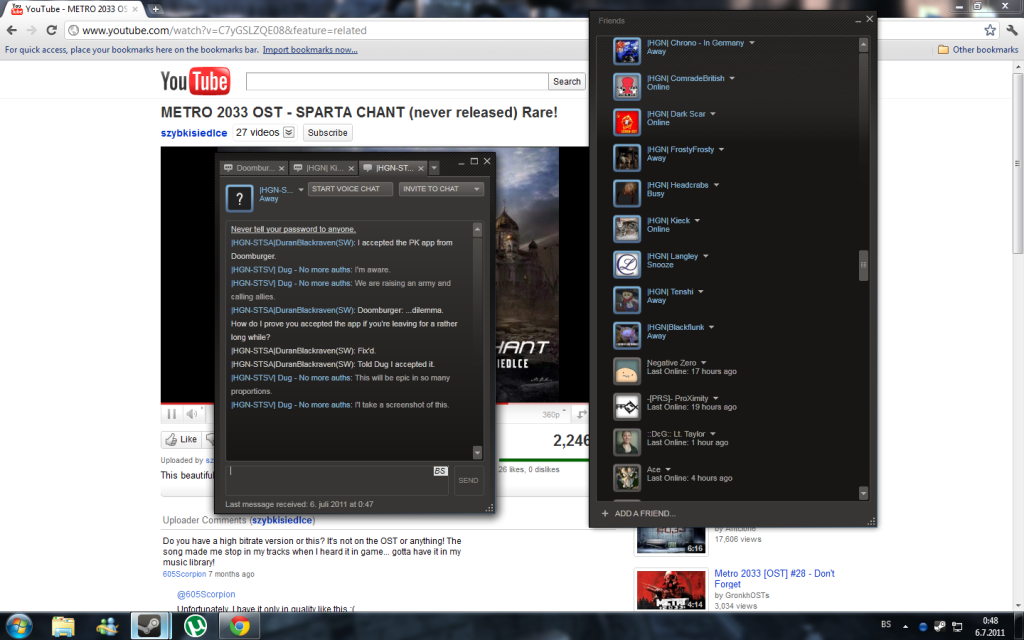The image size is (1024, 640).
Task: Click the question-mark avatar in chat window
Action: tap(239, 198)
